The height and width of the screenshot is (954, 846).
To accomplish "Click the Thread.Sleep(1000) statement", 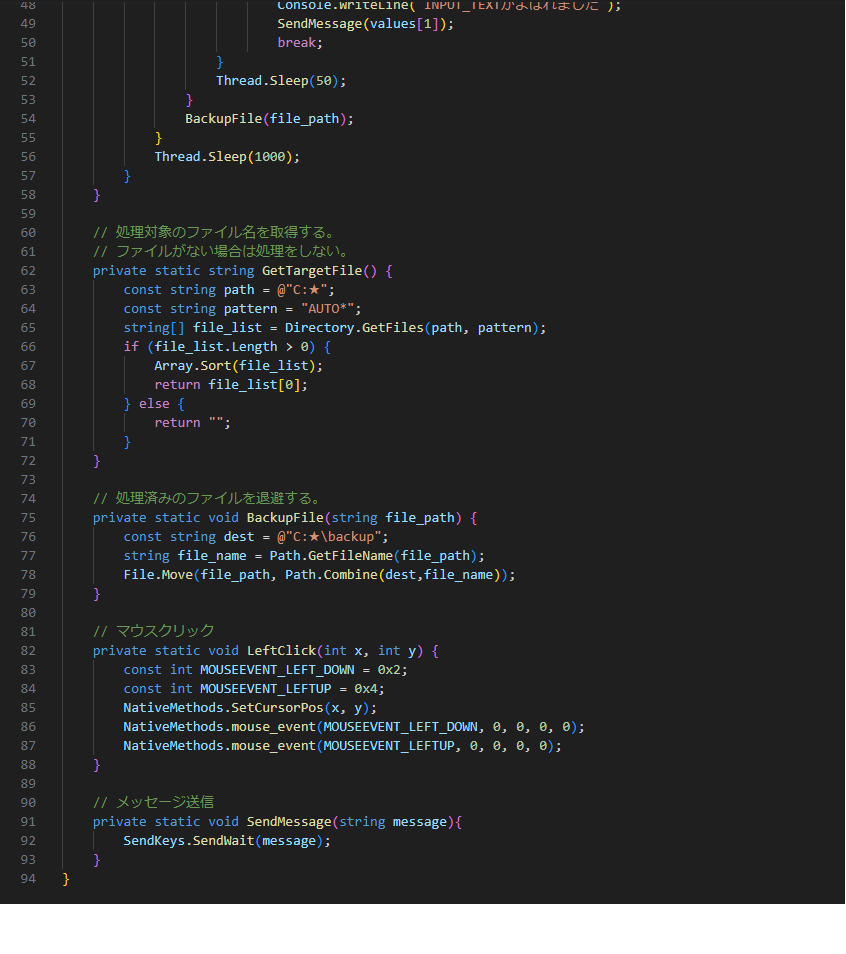I will point(227,157).
